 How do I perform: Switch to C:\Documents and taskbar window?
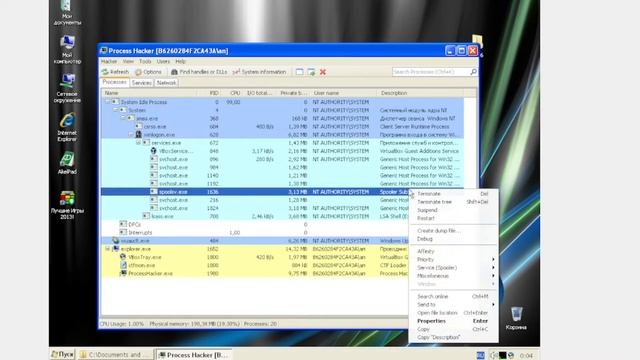coord(116,355)
